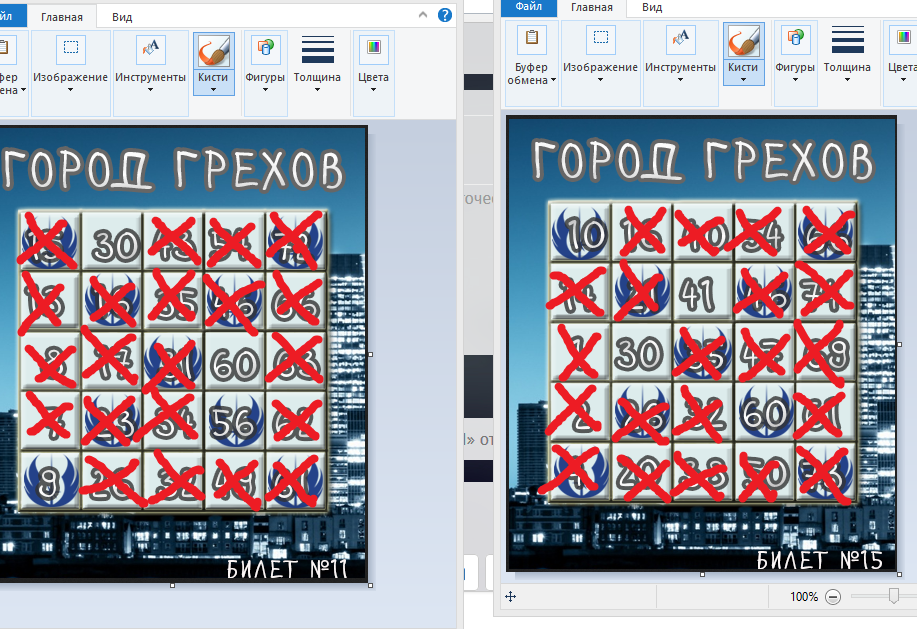
Task: Expand Изображение dropdown arrow in Билет №15 window
Action: coord(600,81)
